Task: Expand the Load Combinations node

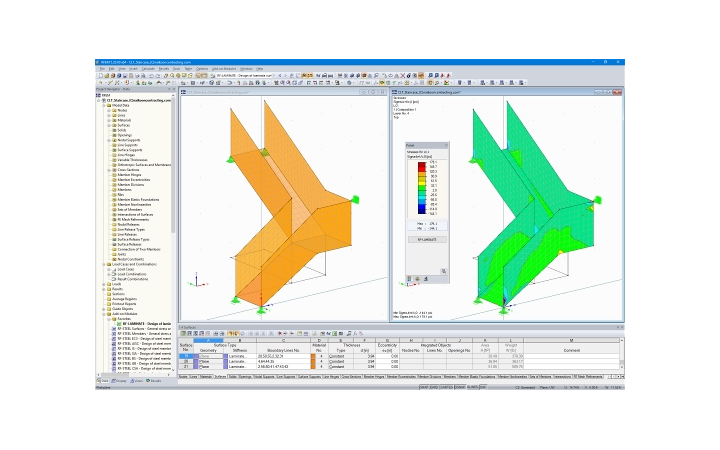Action: tap(109, 275)
